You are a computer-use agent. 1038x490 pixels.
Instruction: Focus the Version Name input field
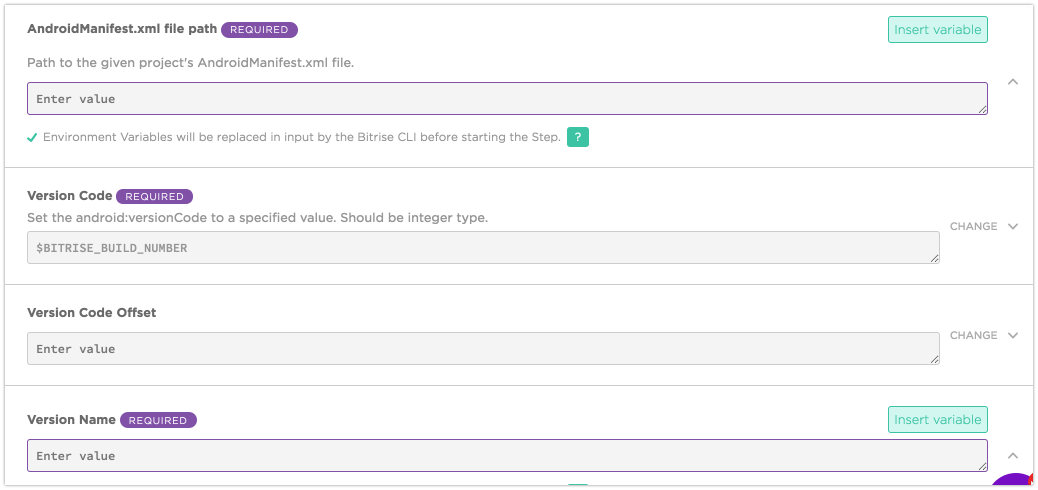(x=506, y=456)
